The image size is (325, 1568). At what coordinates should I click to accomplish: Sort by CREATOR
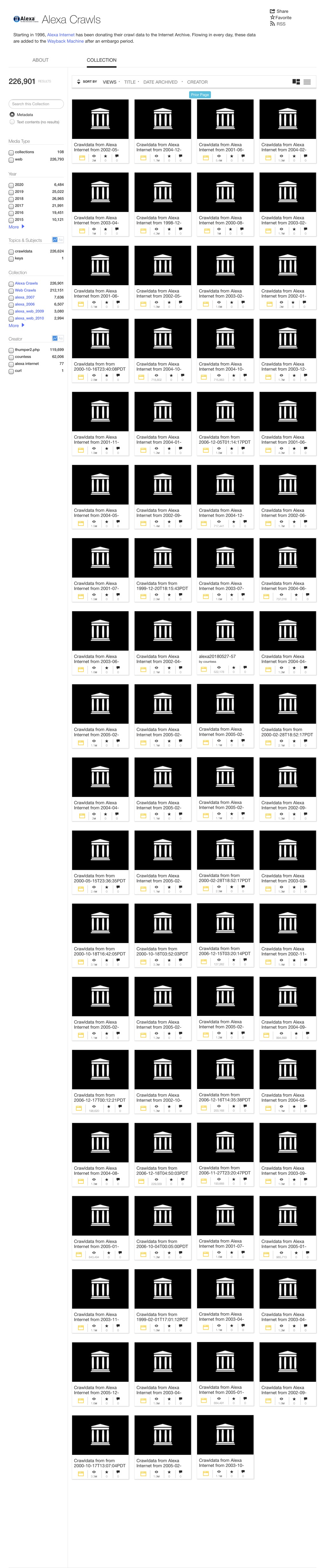(x=197, y=82)
